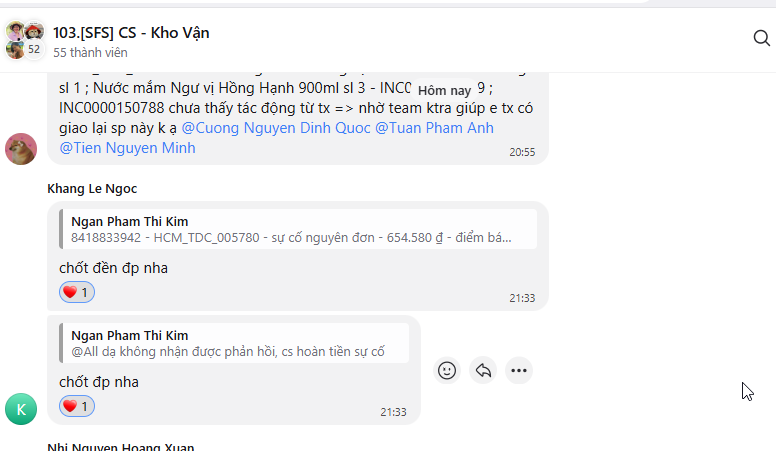Open the Shiba dog avatar profile
This screenshot has width=776, height=451.
tap(21, 149)
